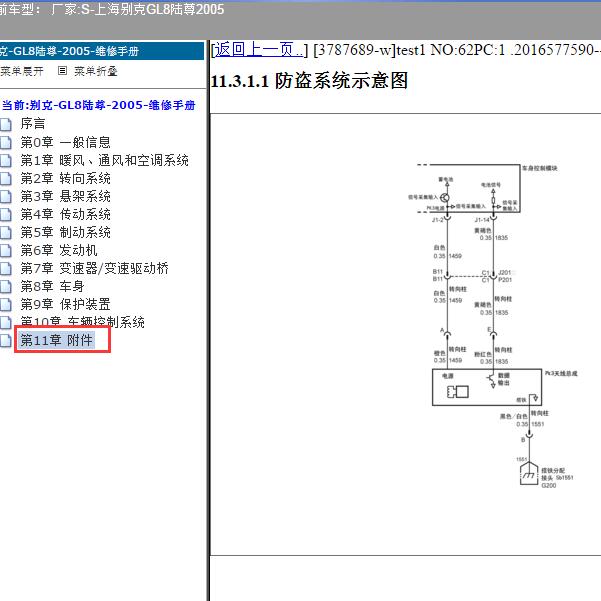Open 第1章 暖风、通风和空调系统 chapter
The image size is (601, 601).
(105, 160)
